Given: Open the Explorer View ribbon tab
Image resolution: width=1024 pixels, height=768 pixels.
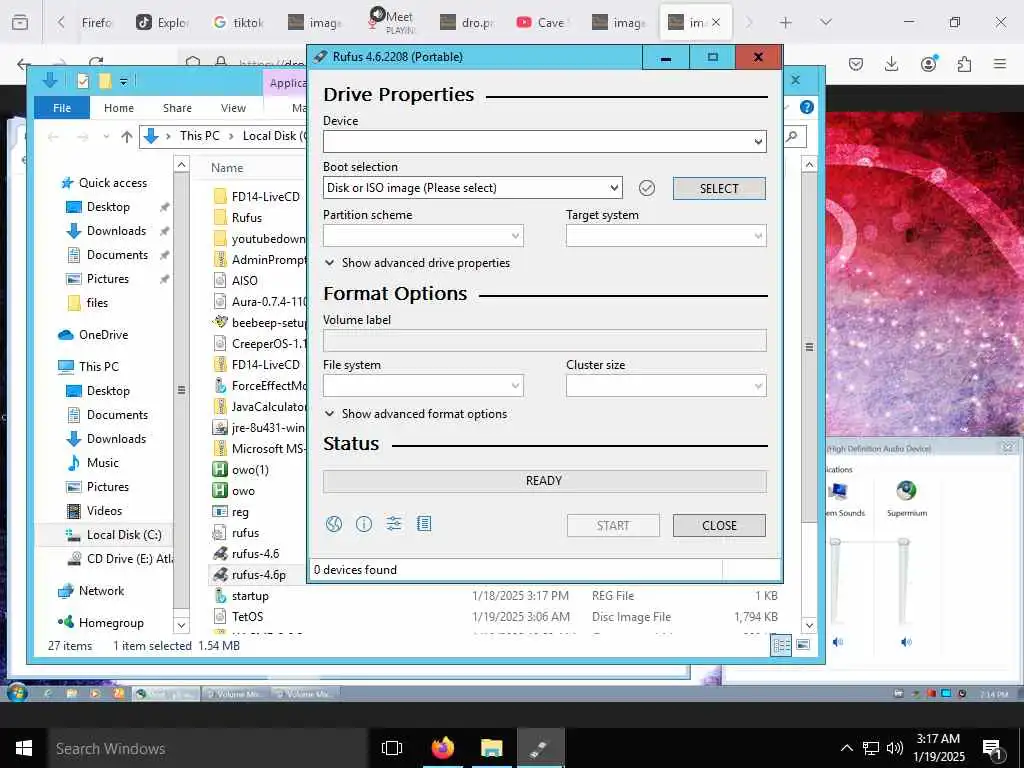Looking at the screenshot, I should tap(233, 108).
